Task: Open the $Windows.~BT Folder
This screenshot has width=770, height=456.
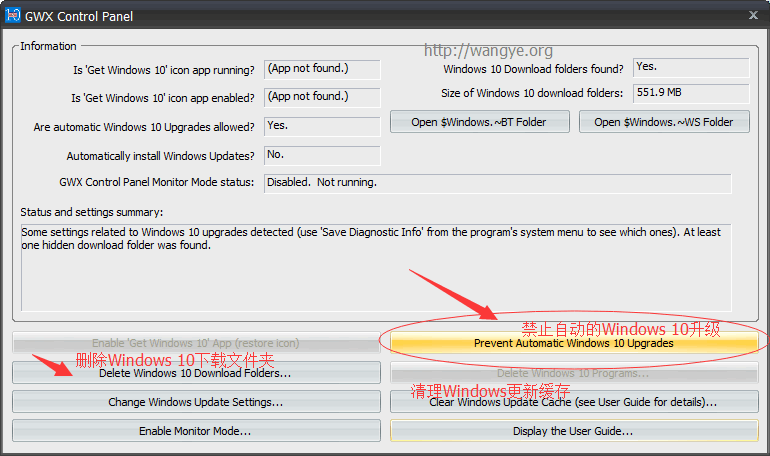Action: point(480,122)
